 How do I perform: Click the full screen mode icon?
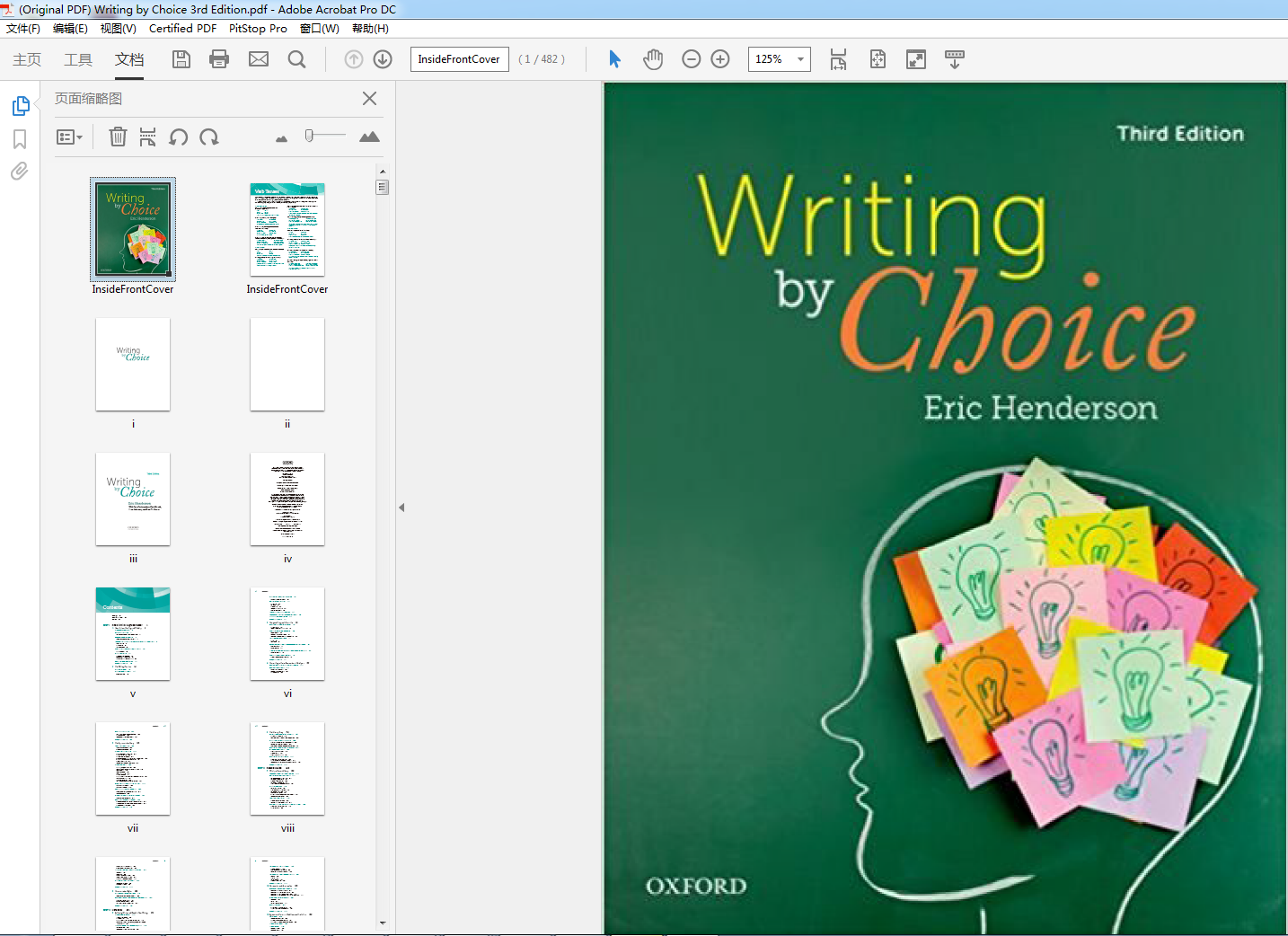click(x=916, y=59)
